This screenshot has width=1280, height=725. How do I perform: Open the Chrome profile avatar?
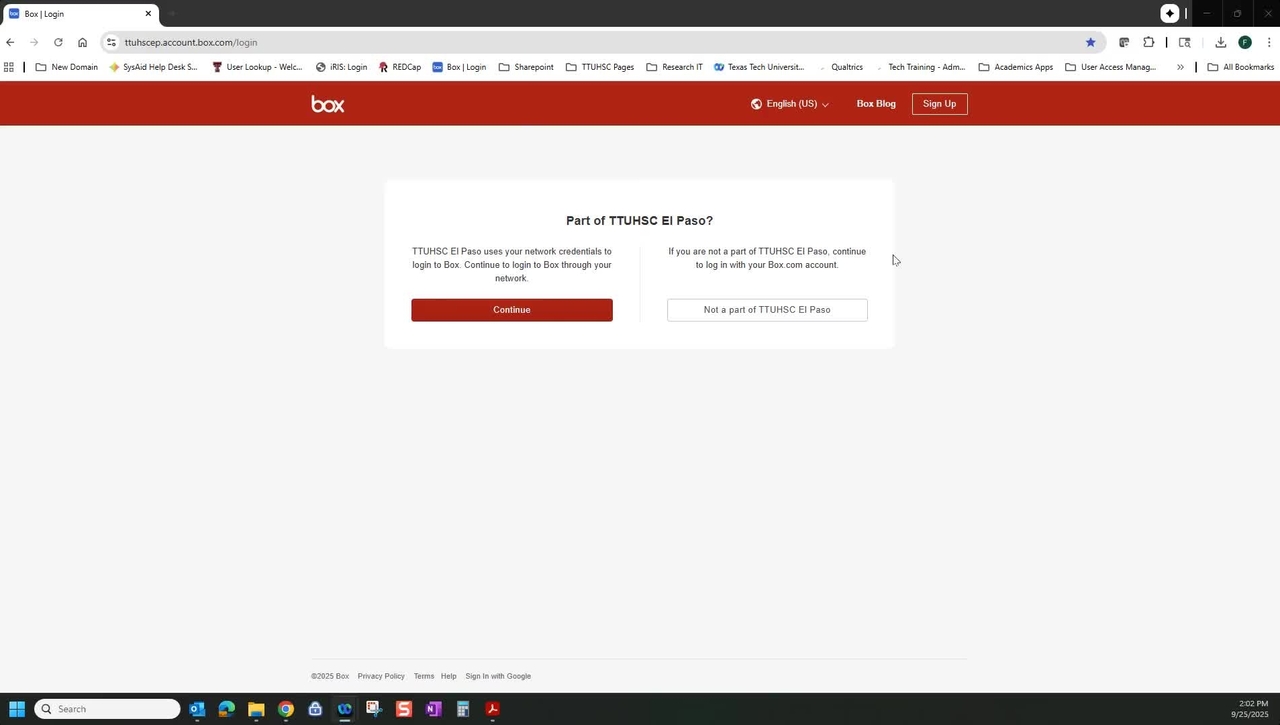(x=1245, y=42)
